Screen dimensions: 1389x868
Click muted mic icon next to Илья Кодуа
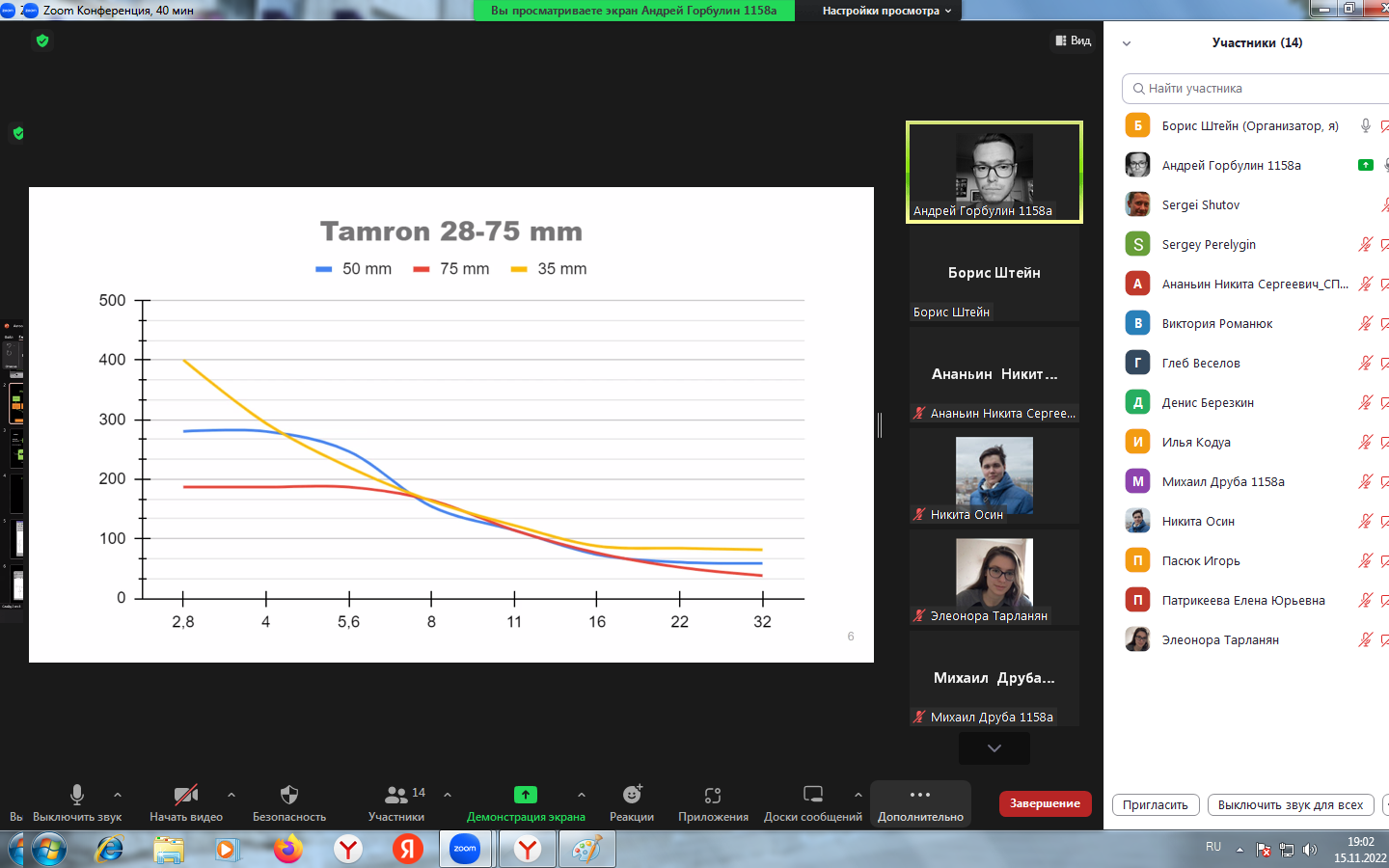coord(1366,442)
